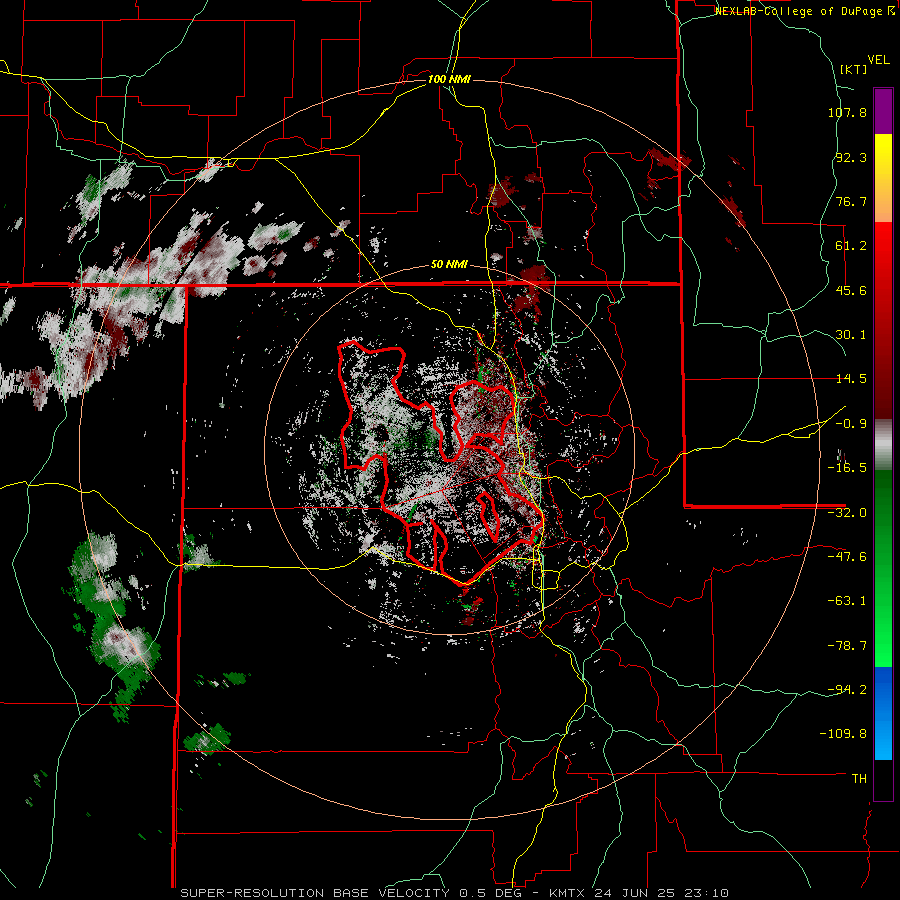The image size is (900, 900).
Task: Pick the blue segment of velocity color bar
Action: 883,713
